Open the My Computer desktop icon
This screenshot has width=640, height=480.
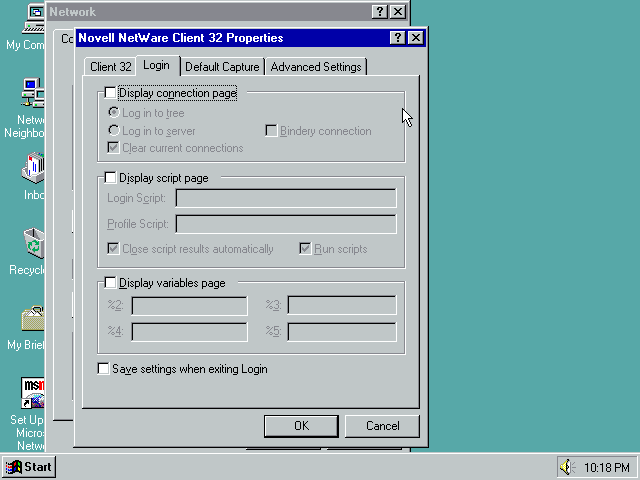point(33,20)
